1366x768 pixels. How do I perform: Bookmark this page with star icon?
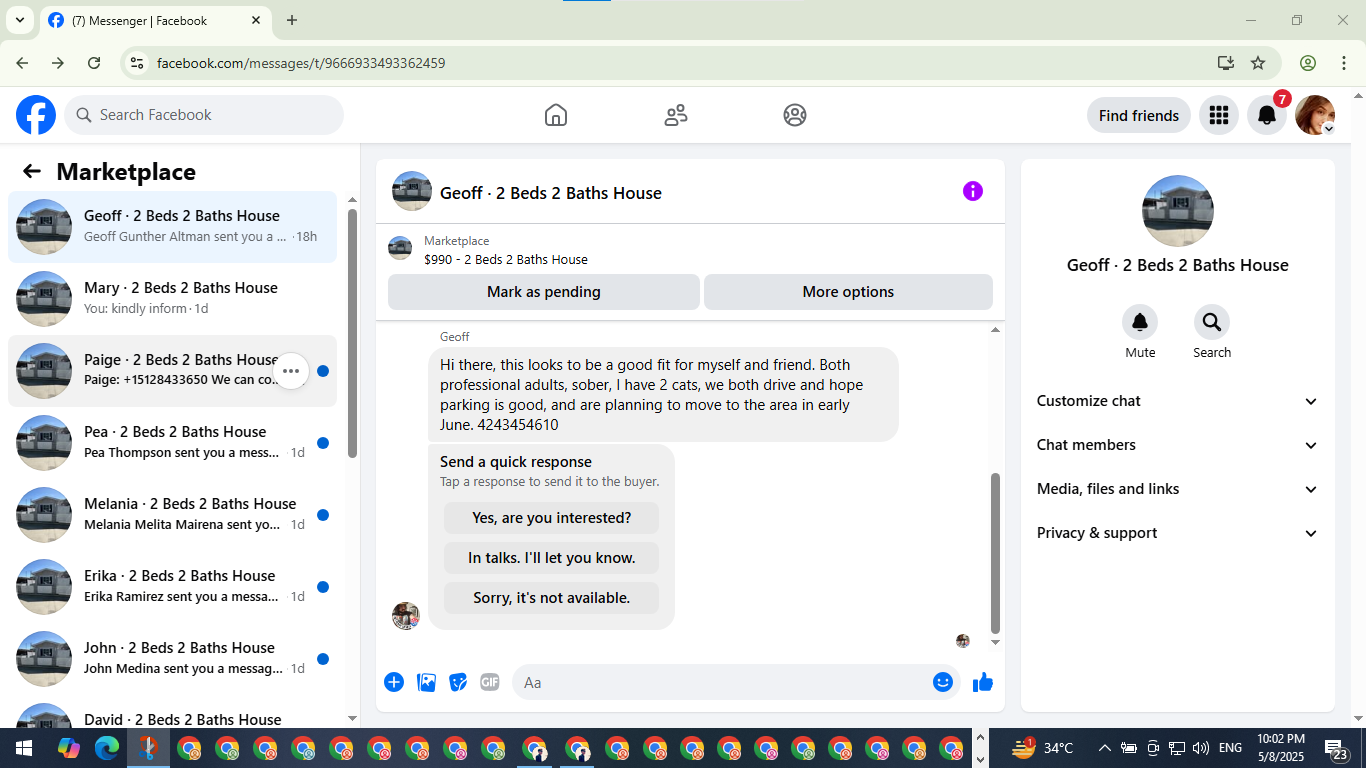click(x=1258, y=63)
